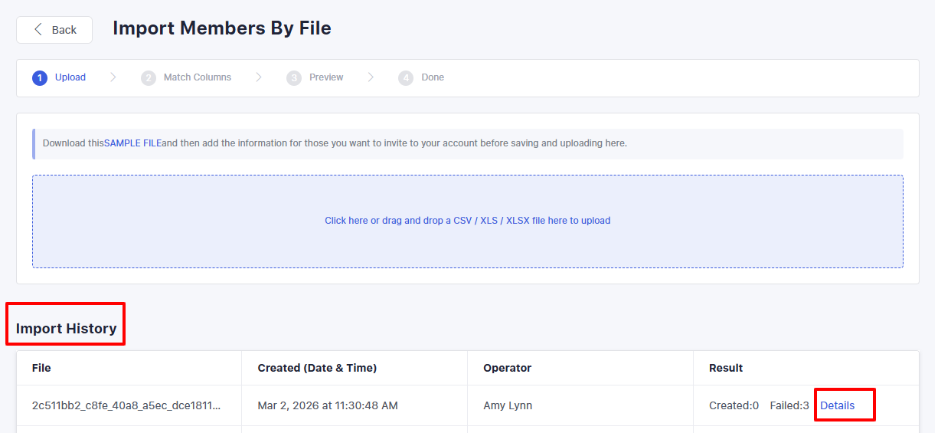Download the SAMPLE FILE link
Viewport: 936px width, 433px height.
[x=133, y=143]
